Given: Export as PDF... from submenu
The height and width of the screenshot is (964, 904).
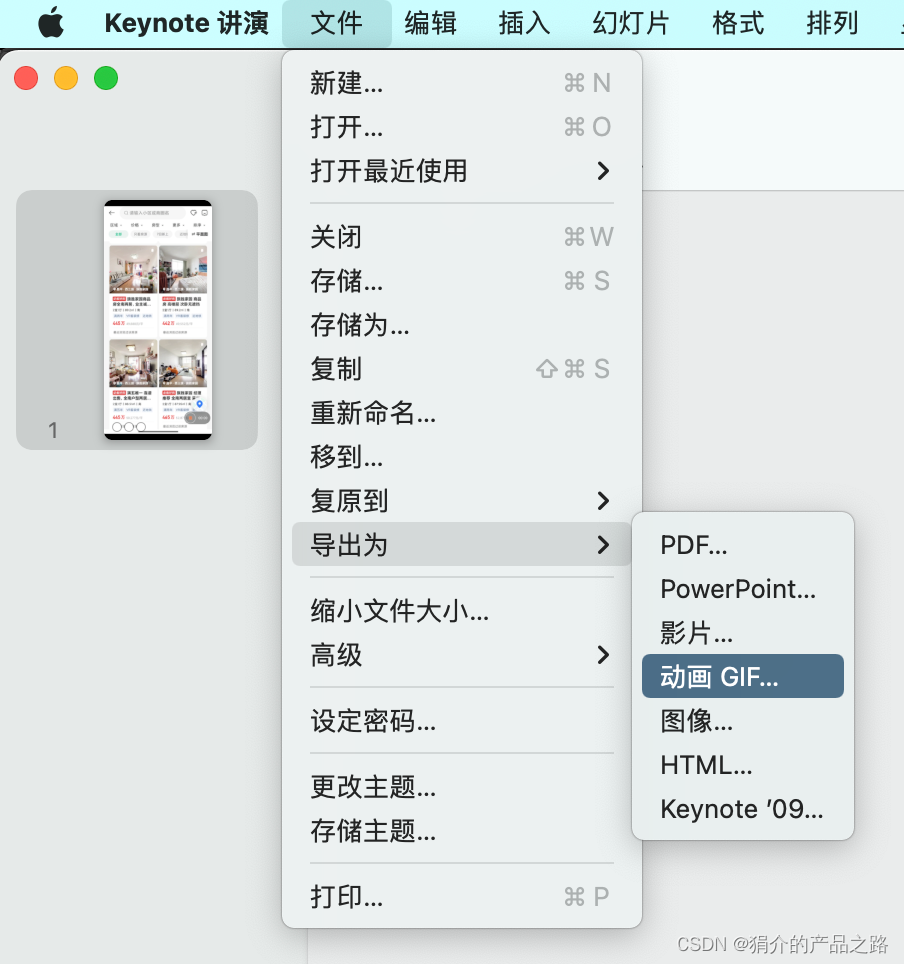Looking at the screenshot, I should 743,545.
